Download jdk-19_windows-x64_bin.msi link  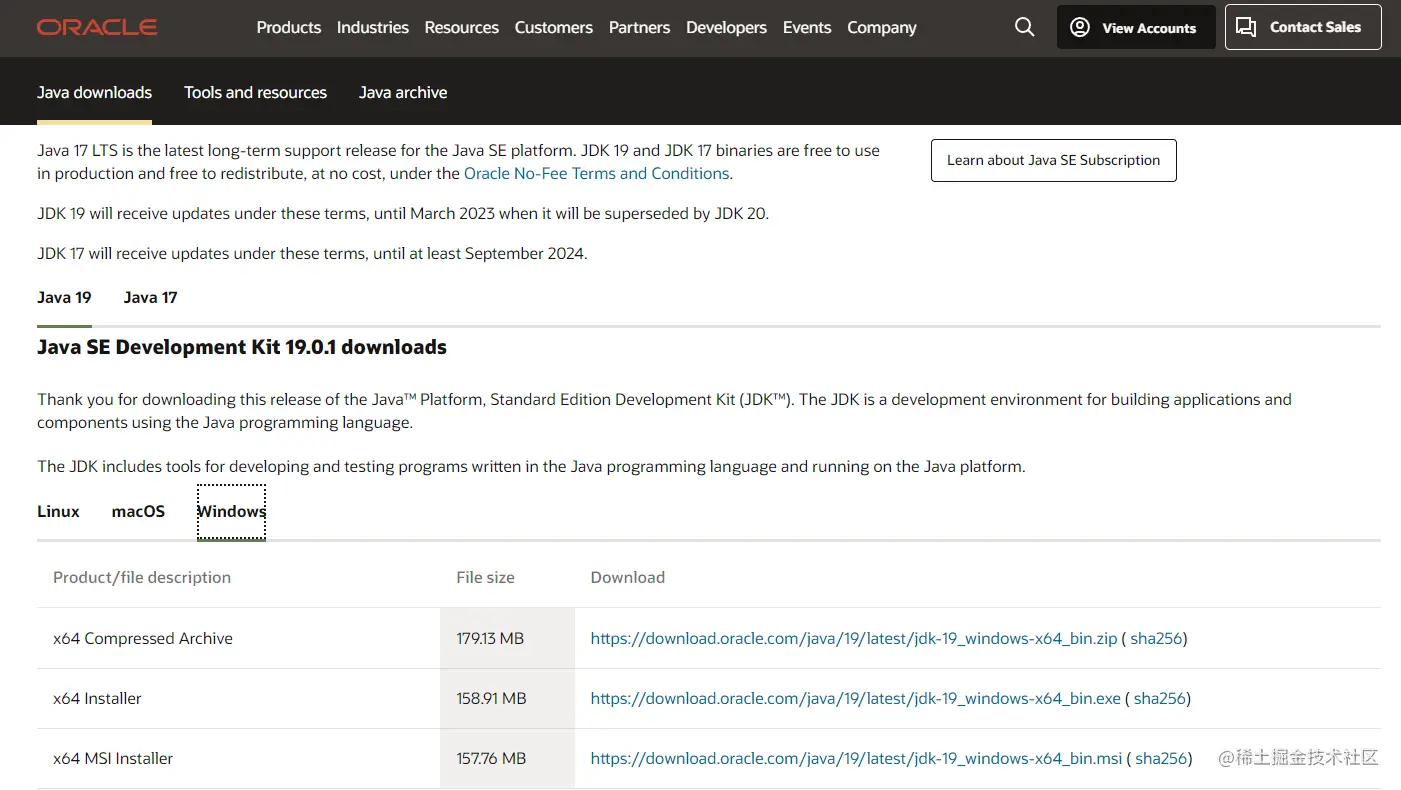(x=857, y=758)
